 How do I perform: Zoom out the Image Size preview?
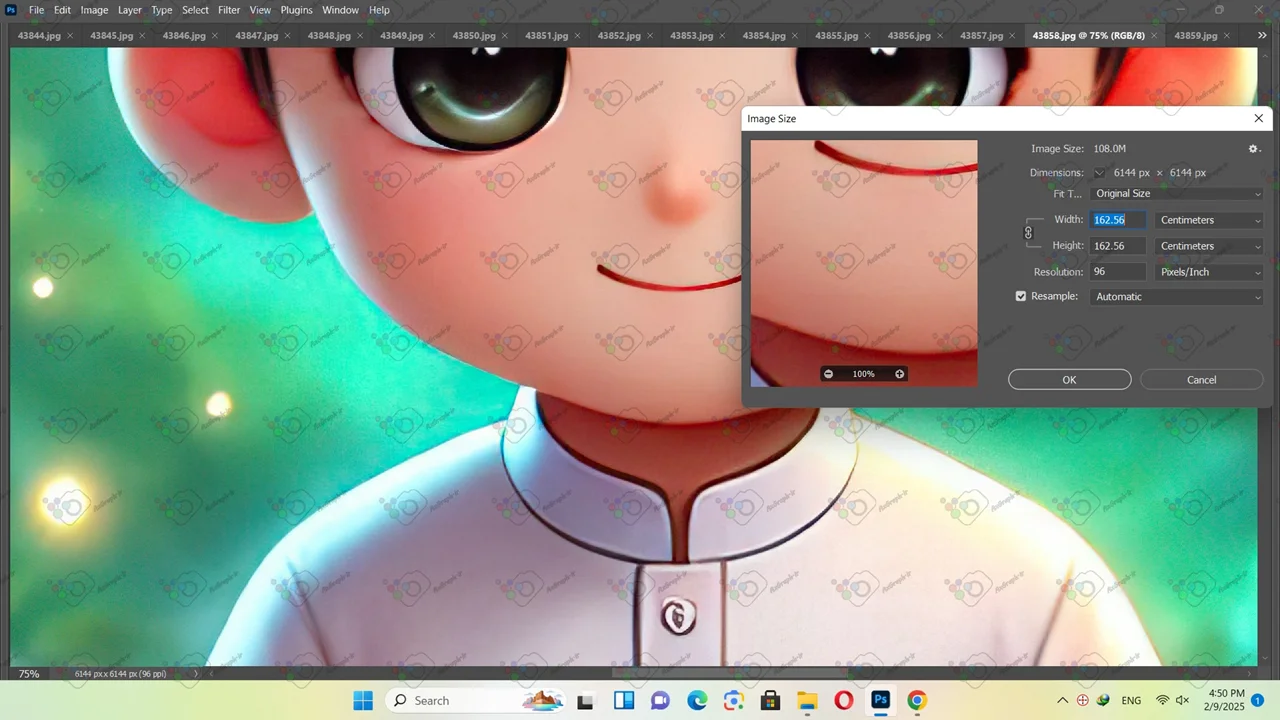click(x=828, y=374)
